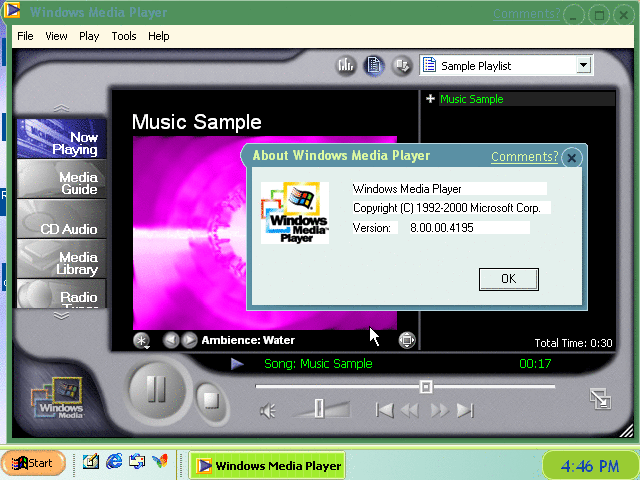Click Comments? link in main title bar
640x480 pixels.
[x=527, y=13]
